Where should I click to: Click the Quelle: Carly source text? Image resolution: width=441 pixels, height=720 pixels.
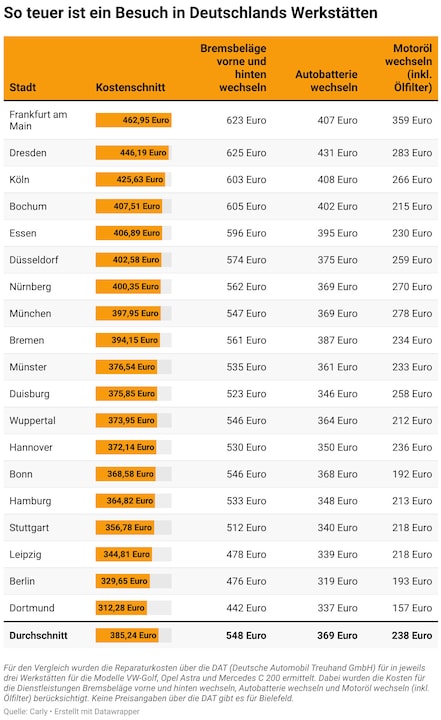(25, 711)
